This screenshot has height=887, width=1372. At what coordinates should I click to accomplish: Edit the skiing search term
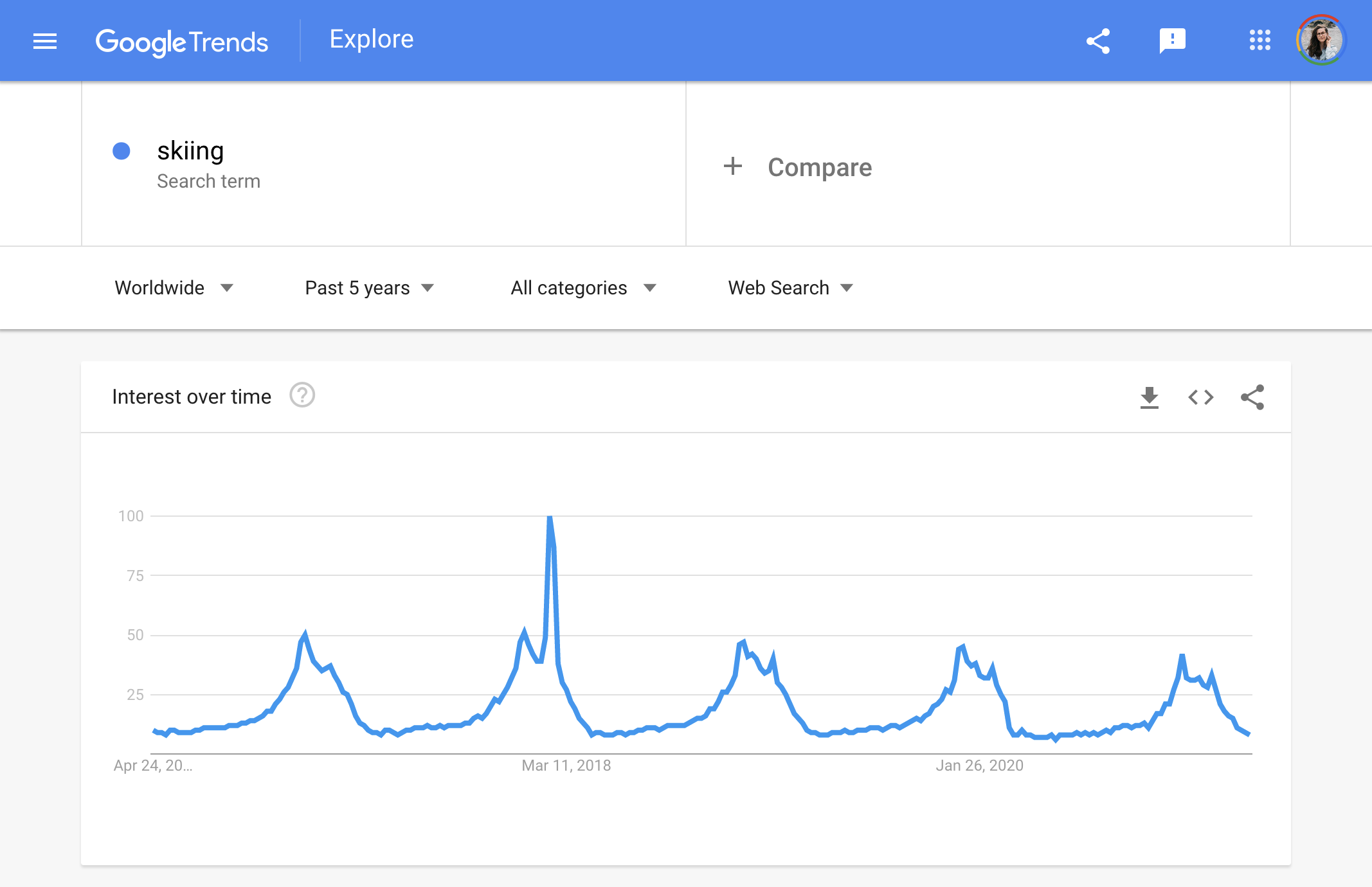190,151
